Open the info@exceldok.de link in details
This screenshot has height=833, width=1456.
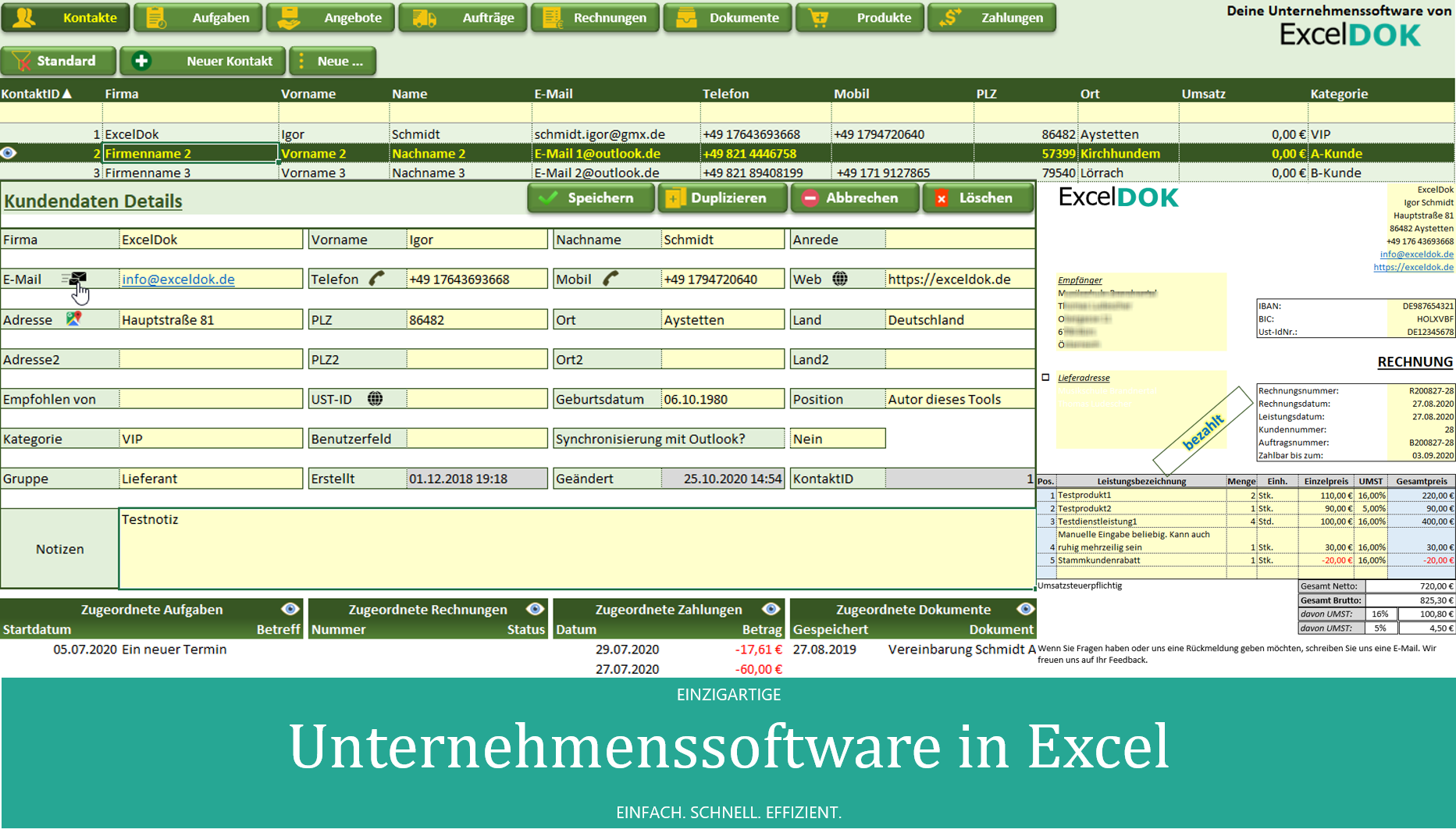click(178, 279)
